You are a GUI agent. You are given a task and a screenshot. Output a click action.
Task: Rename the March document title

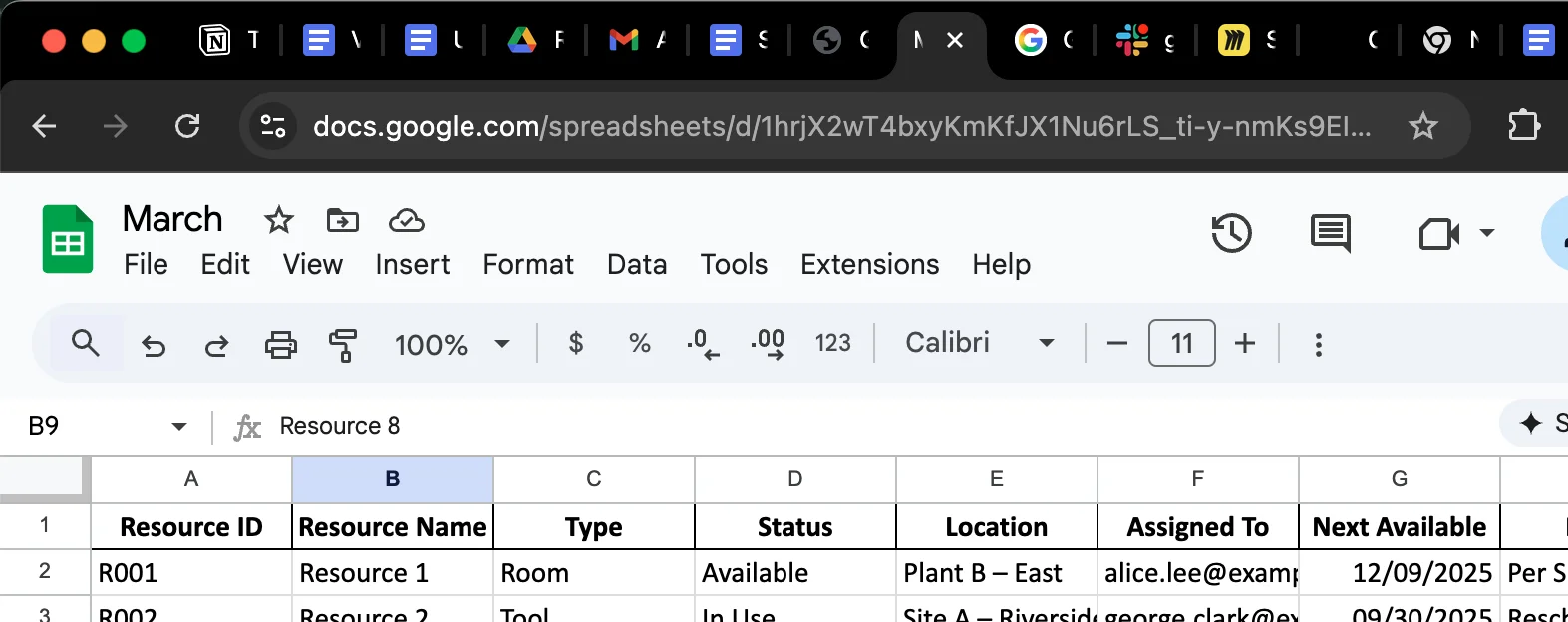[172, 219]
